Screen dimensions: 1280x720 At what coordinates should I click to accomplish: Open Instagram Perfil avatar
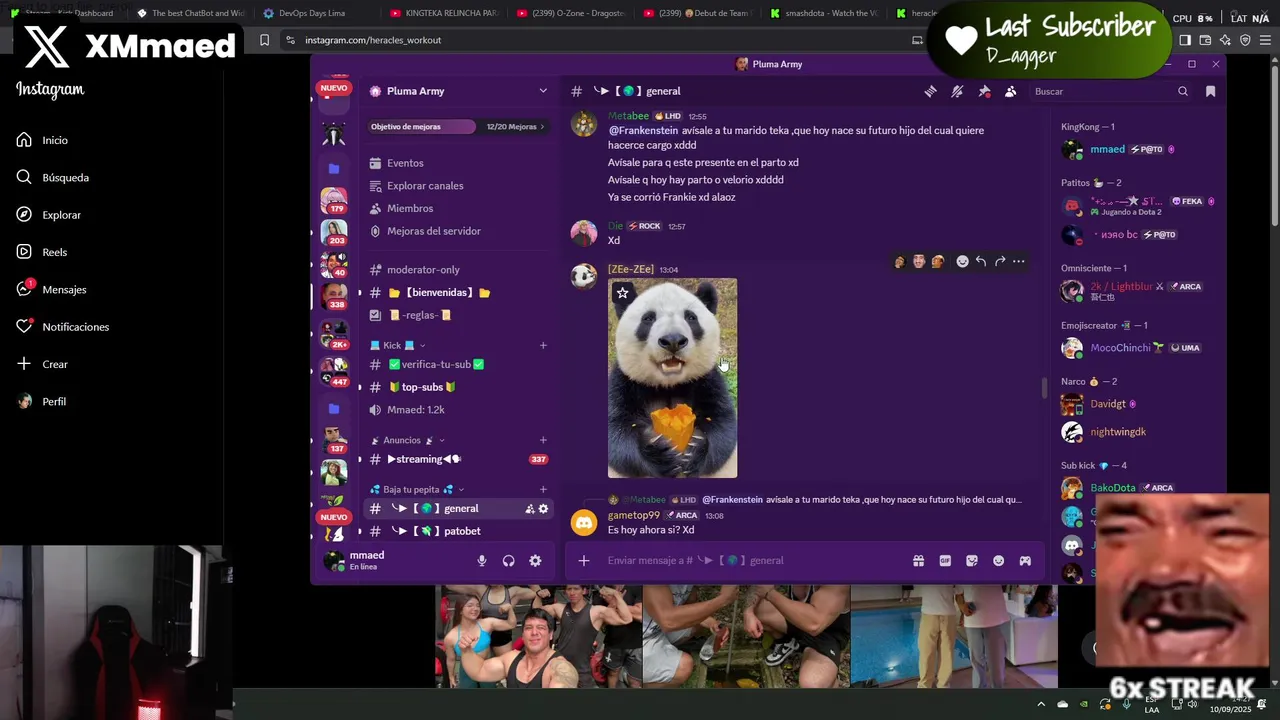(24, 401)
